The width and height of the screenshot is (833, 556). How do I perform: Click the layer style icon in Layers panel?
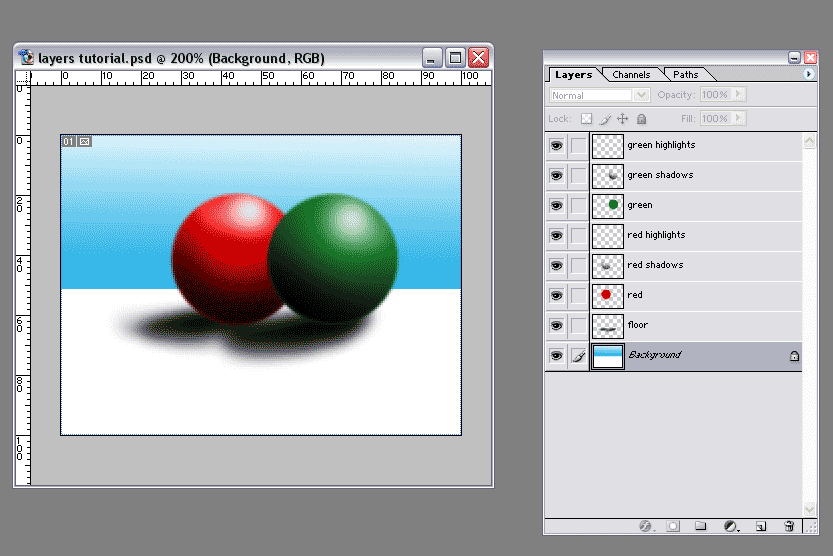[x=645, y=526]
